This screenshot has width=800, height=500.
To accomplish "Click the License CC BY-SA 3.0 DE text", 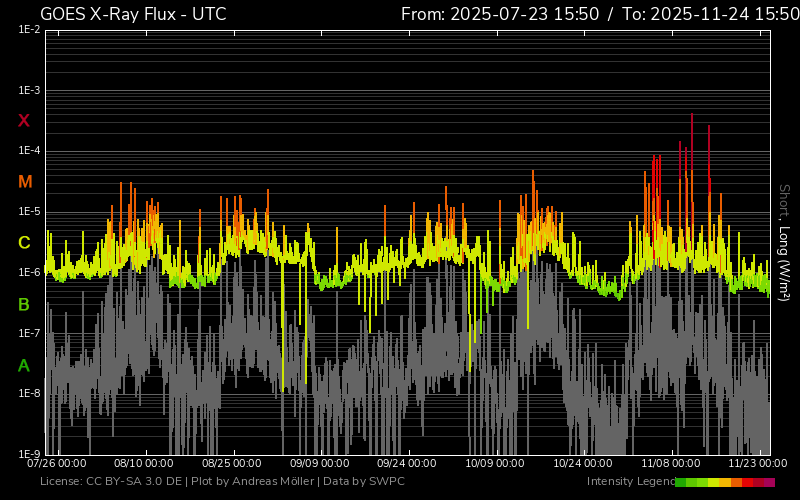I will [x=111, y=482].
